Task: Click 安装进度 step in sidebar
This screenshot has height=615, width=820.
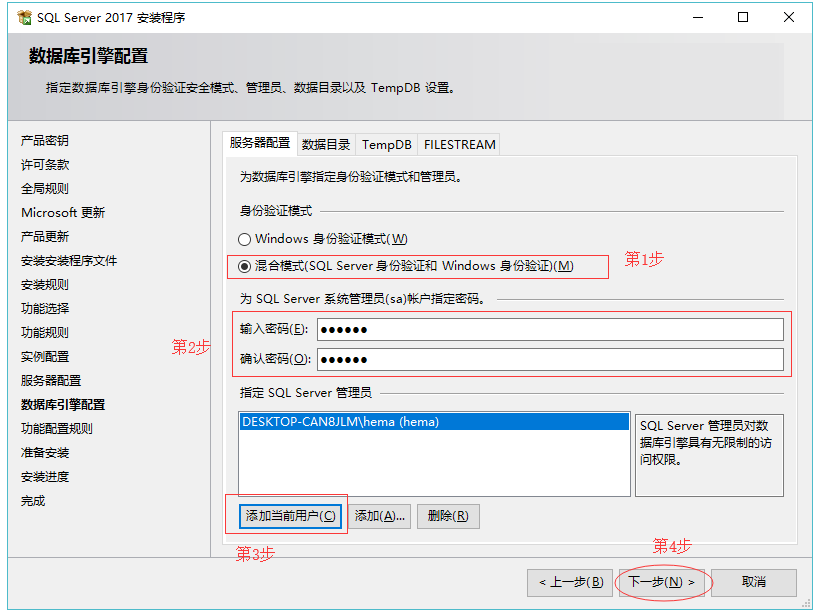Action: pyautogui.click(x=45, y=477)
